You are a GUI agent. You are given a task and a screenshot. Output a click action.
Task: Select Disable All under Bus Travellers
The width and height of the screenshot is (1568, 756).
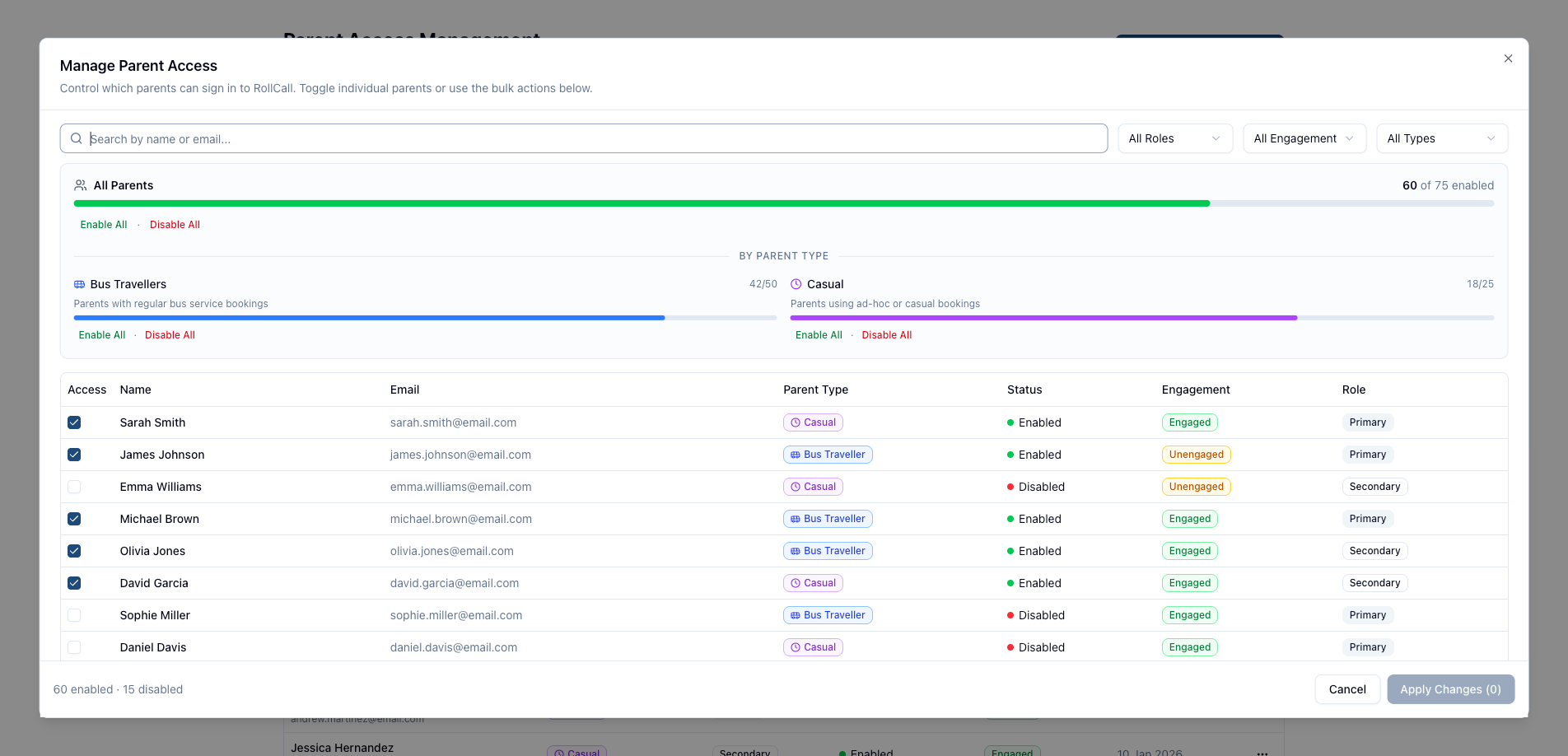[170, 335]
